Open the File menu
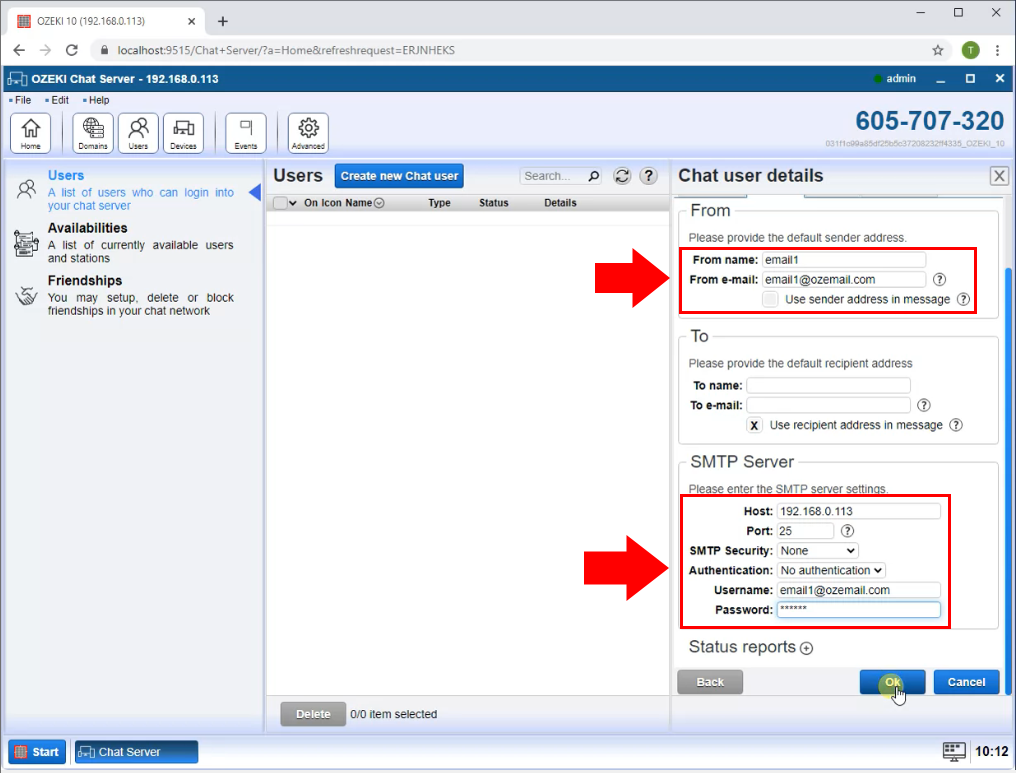The image size is (1016, 773). [19, 100]
